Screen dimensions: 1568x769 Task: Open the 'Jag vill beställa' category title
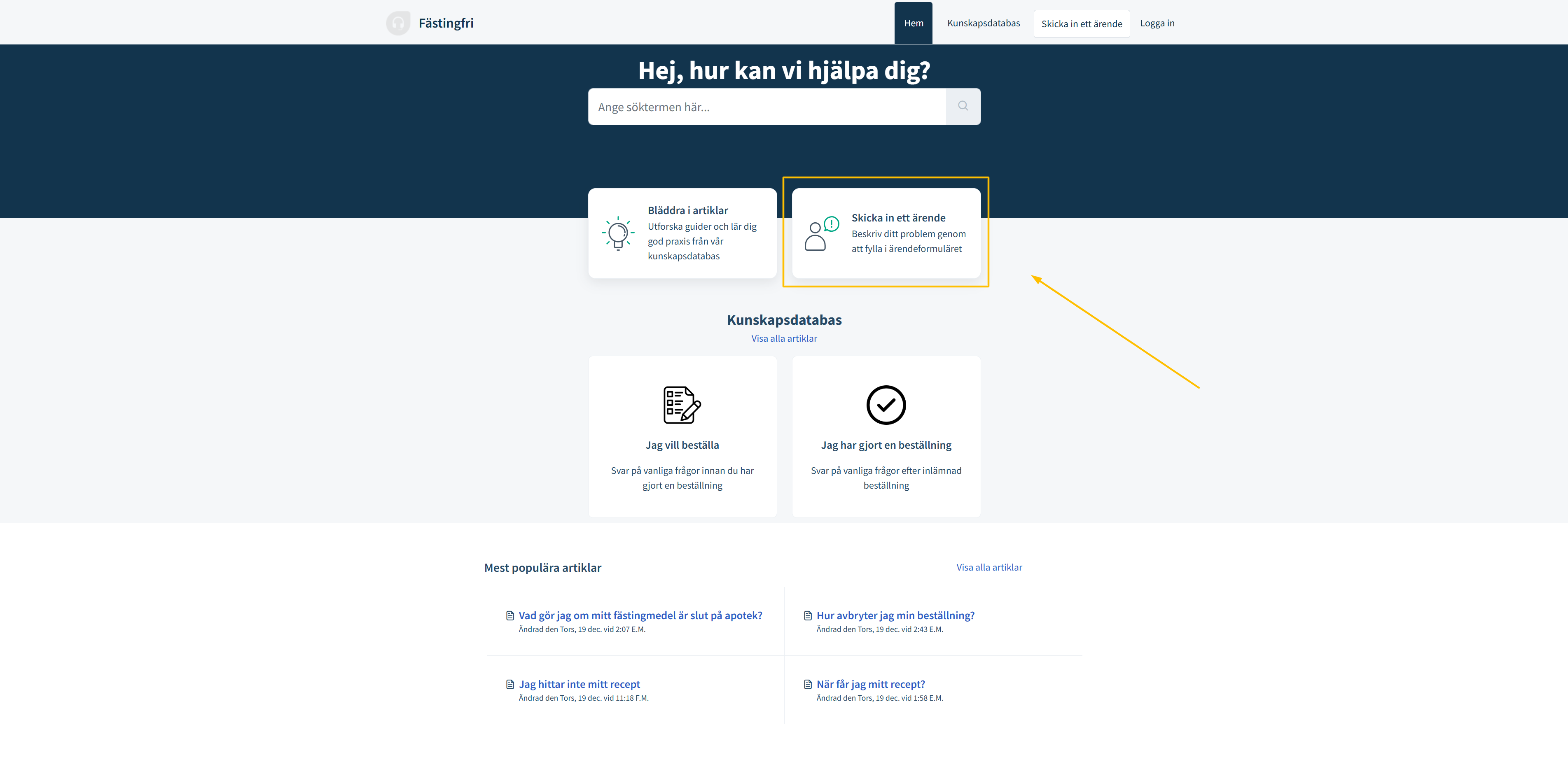[x=682, y=445]
